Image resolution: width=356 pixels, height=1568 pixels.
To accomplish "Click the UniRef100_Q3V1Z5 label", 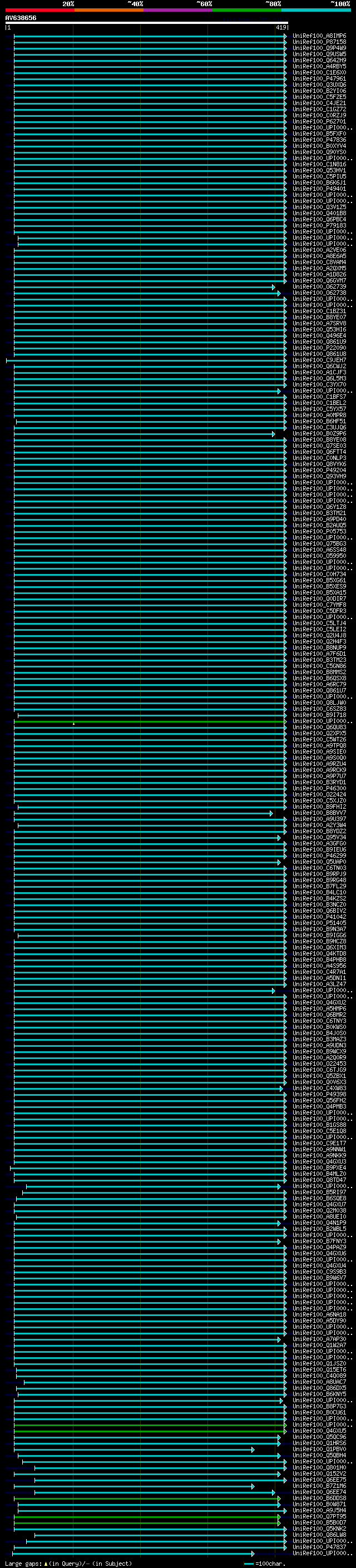I will click(319, 207).
